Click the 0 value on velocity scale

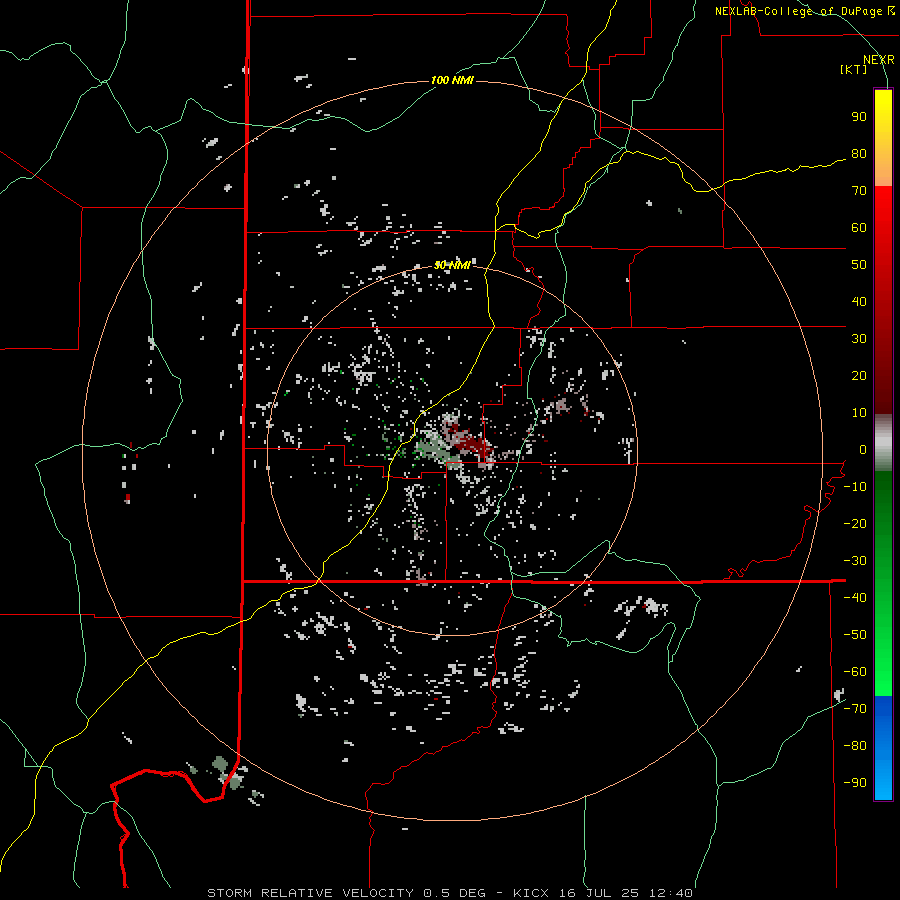click(x=863, y=449)
